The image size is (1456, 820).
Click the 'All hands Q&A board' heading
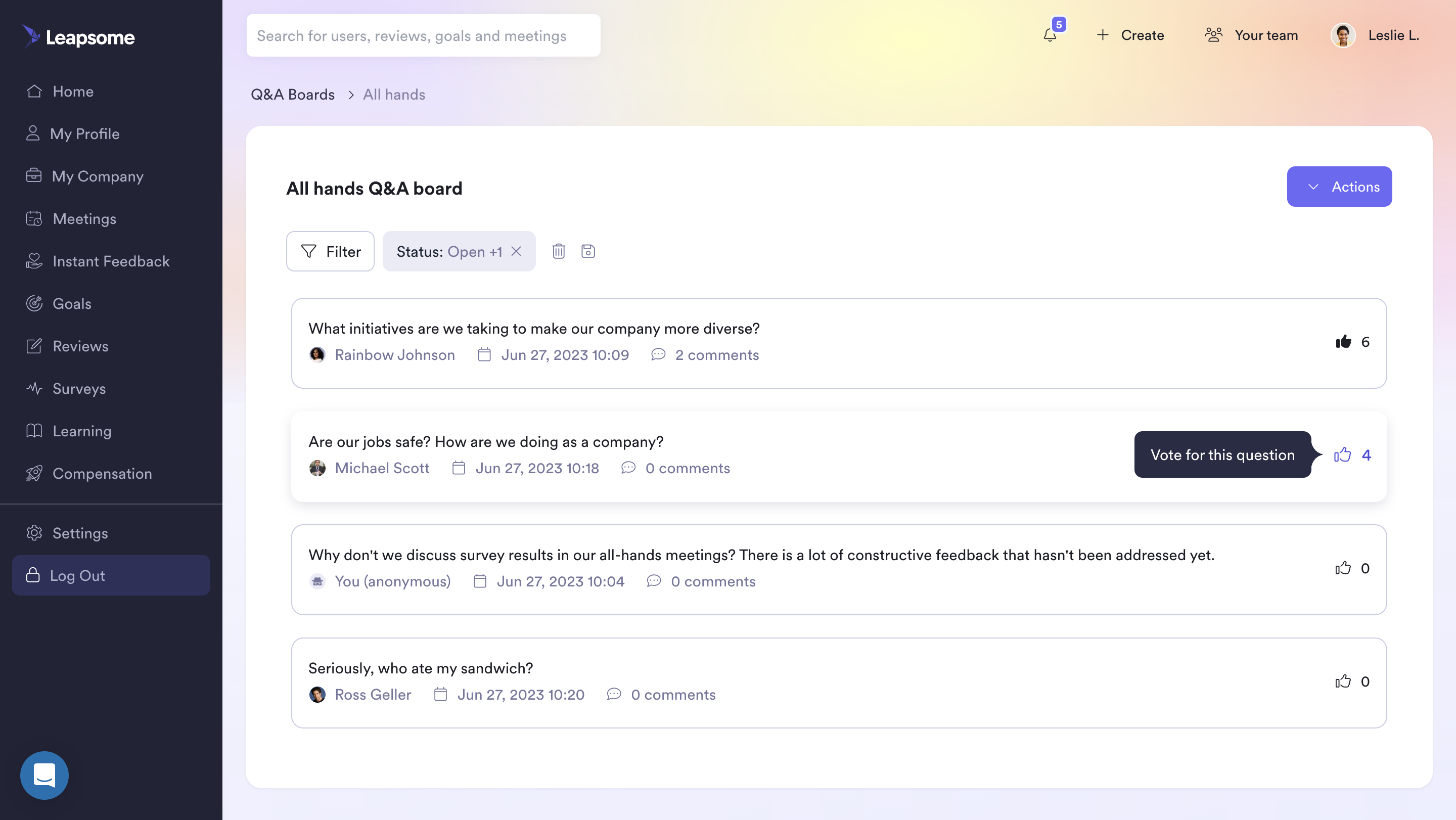coord(374,188)
